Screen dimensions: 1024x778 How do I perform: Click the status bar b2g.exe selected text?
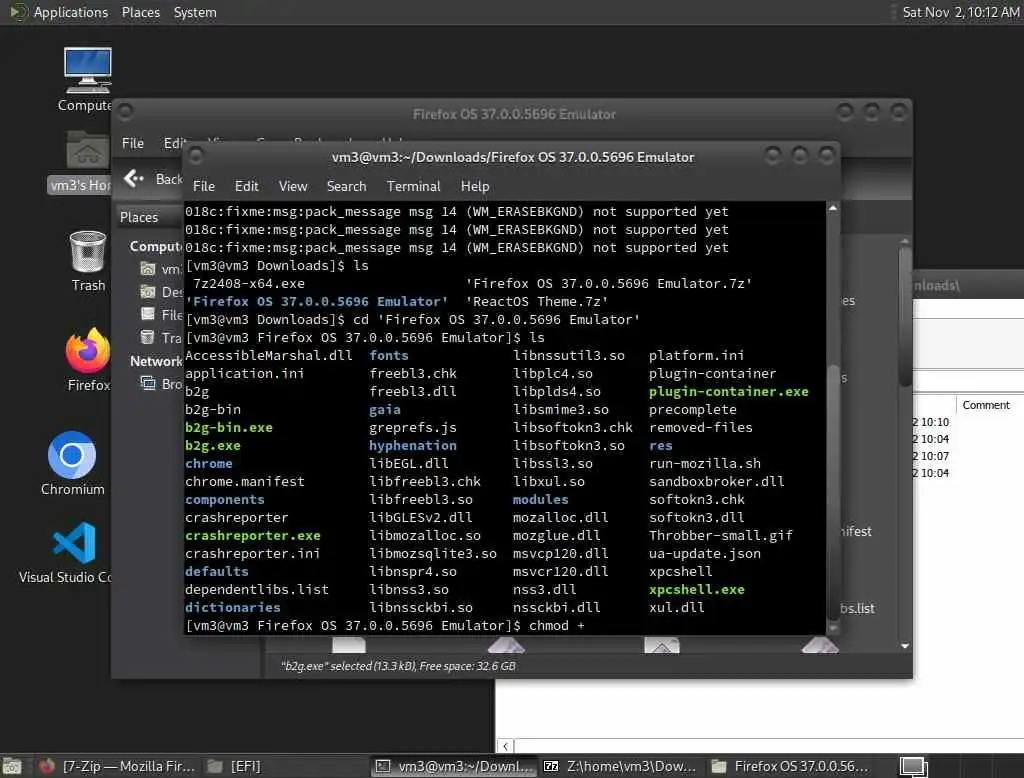(398, 666)
